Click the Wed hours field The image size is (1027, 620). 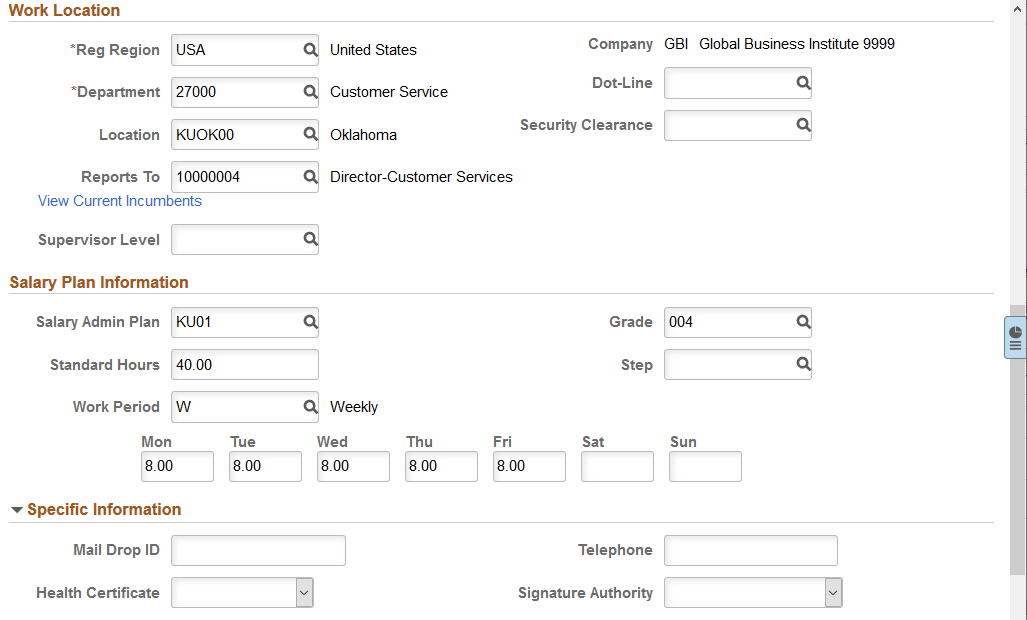(353, 466)
